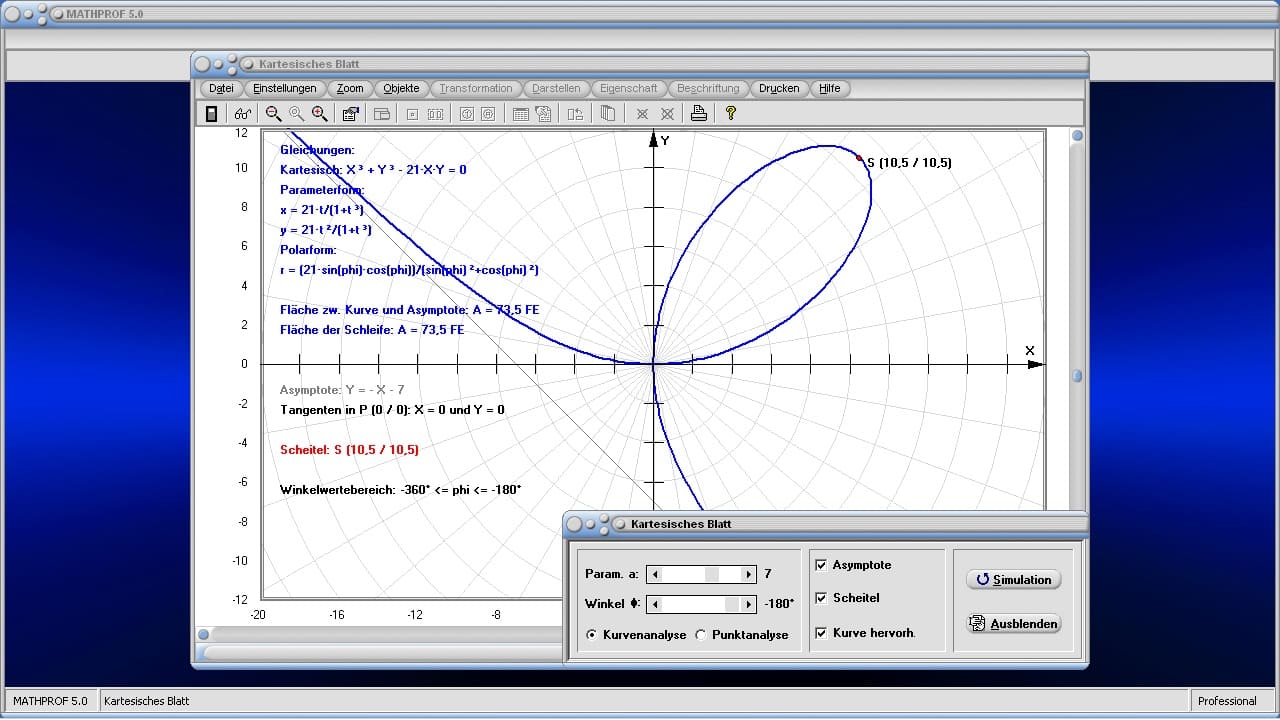Screen dimensions: 1280x720
Task: Click the first crossed delete icon
Action: tap(643, 114)
